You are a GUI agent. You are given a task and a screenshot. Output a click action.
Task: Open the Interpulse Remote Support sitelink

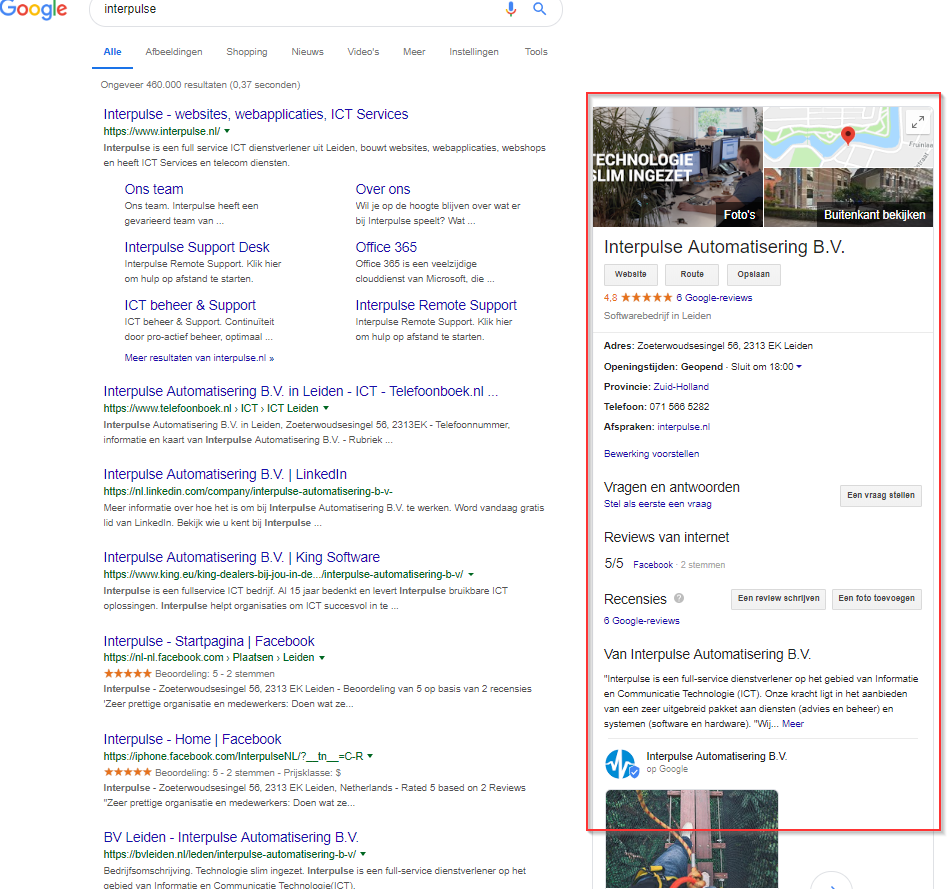tap(436, 305)
